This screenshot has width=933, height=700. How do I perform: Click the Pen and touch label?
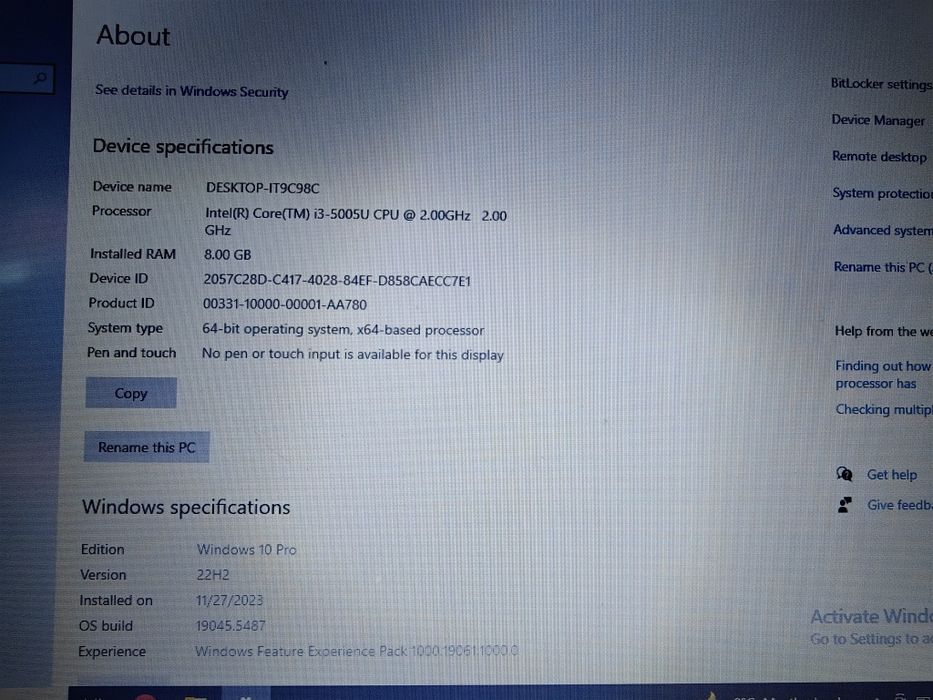click(132, 352)
